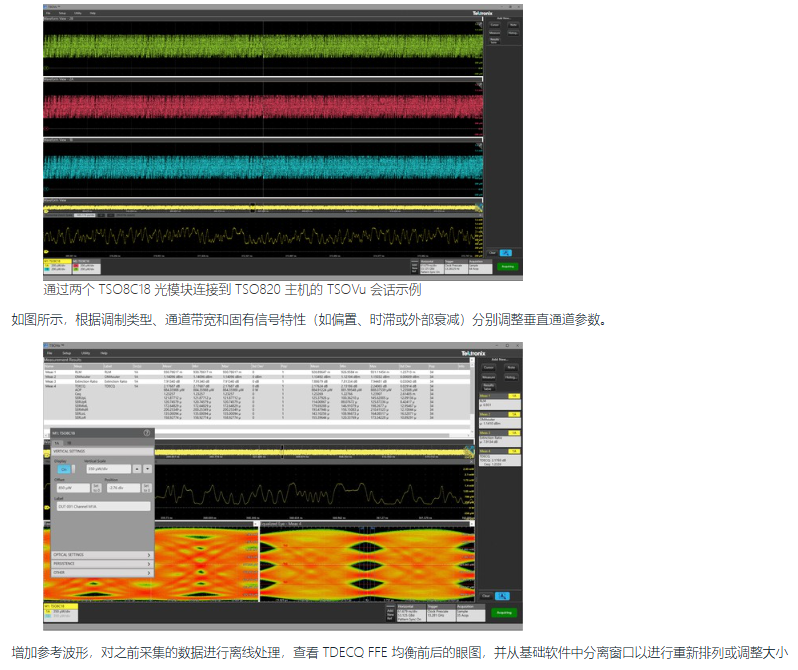Open the Horizontal settings badge in the lower window
Image resolution: width=798 pixels, height=670 pixels.
[x=411, y=613]
